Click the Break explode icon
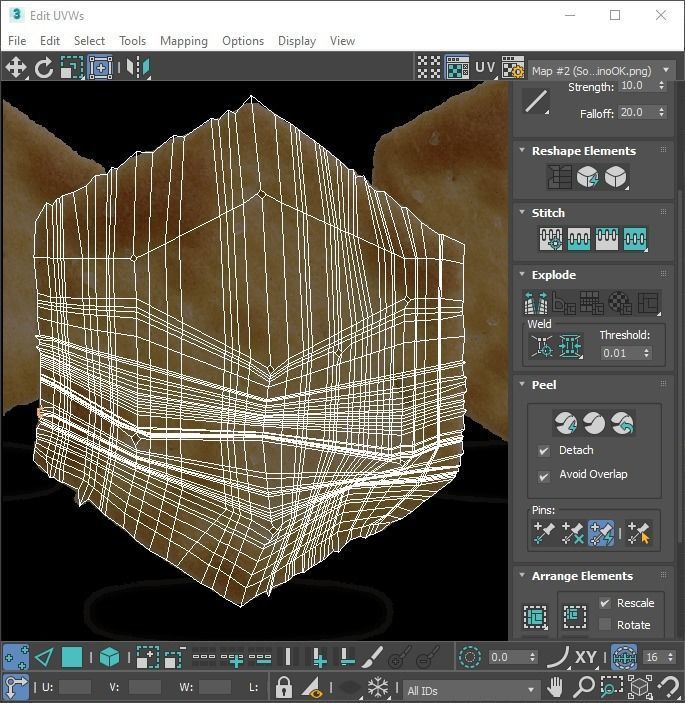The height and width of the screenshot is (703, 685). click(536, 303)
